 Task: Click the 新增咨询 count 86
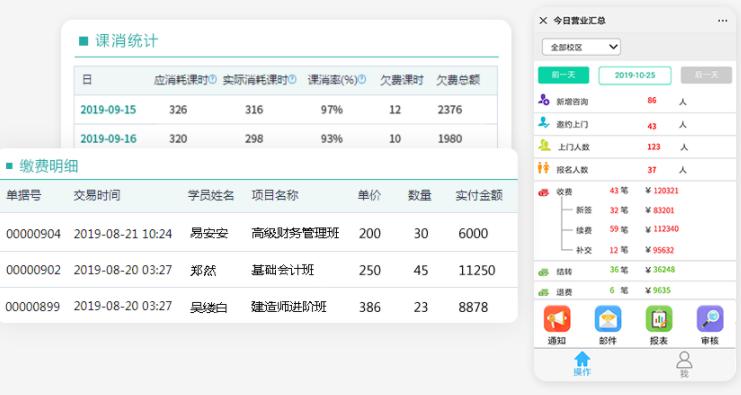tap(652, 100)
